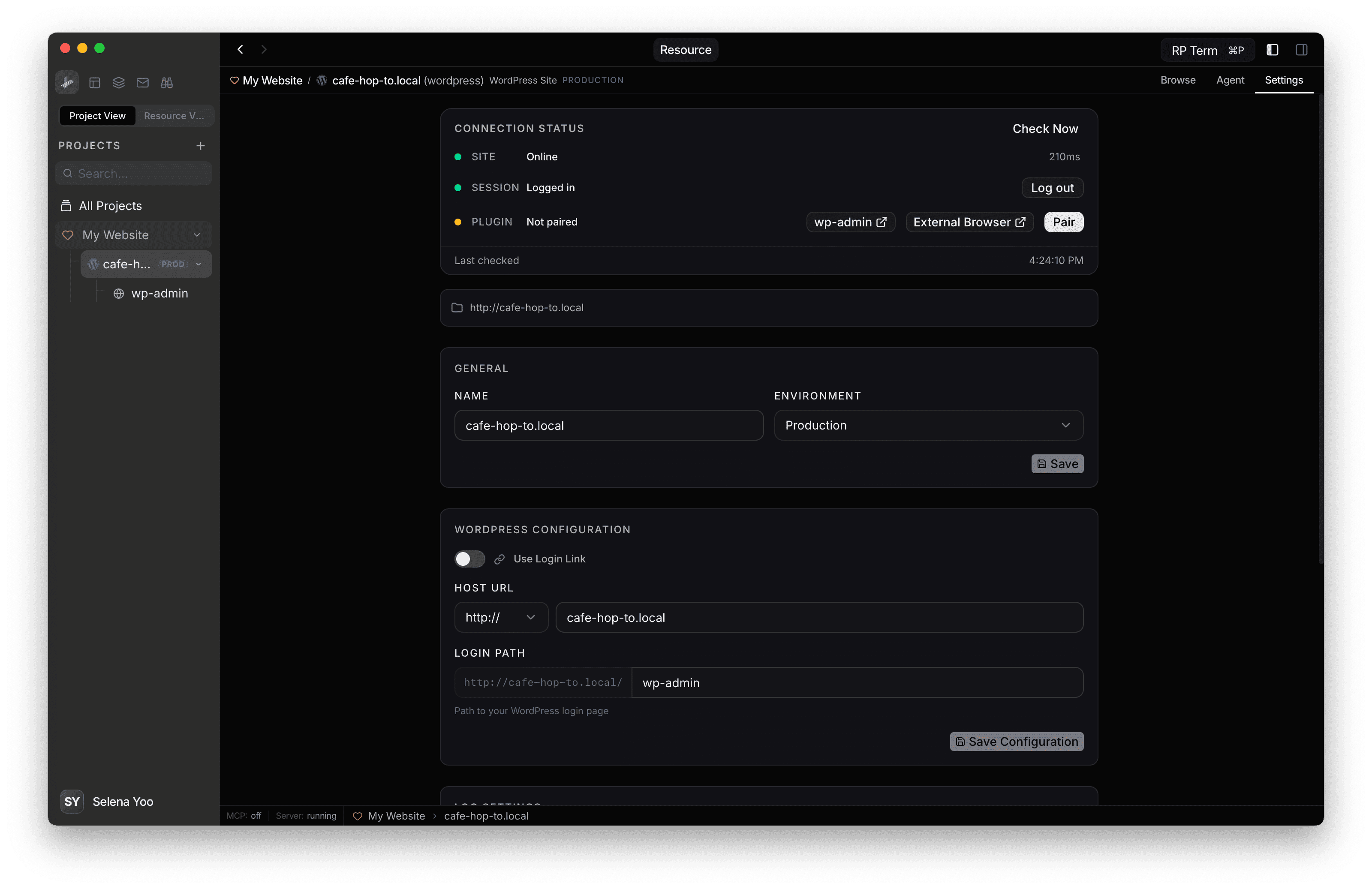Image resolution: width=1372 pixels, height=889 pixels.
Task: Toggle the left sidebar panel icon
Action: point(1272,50)
